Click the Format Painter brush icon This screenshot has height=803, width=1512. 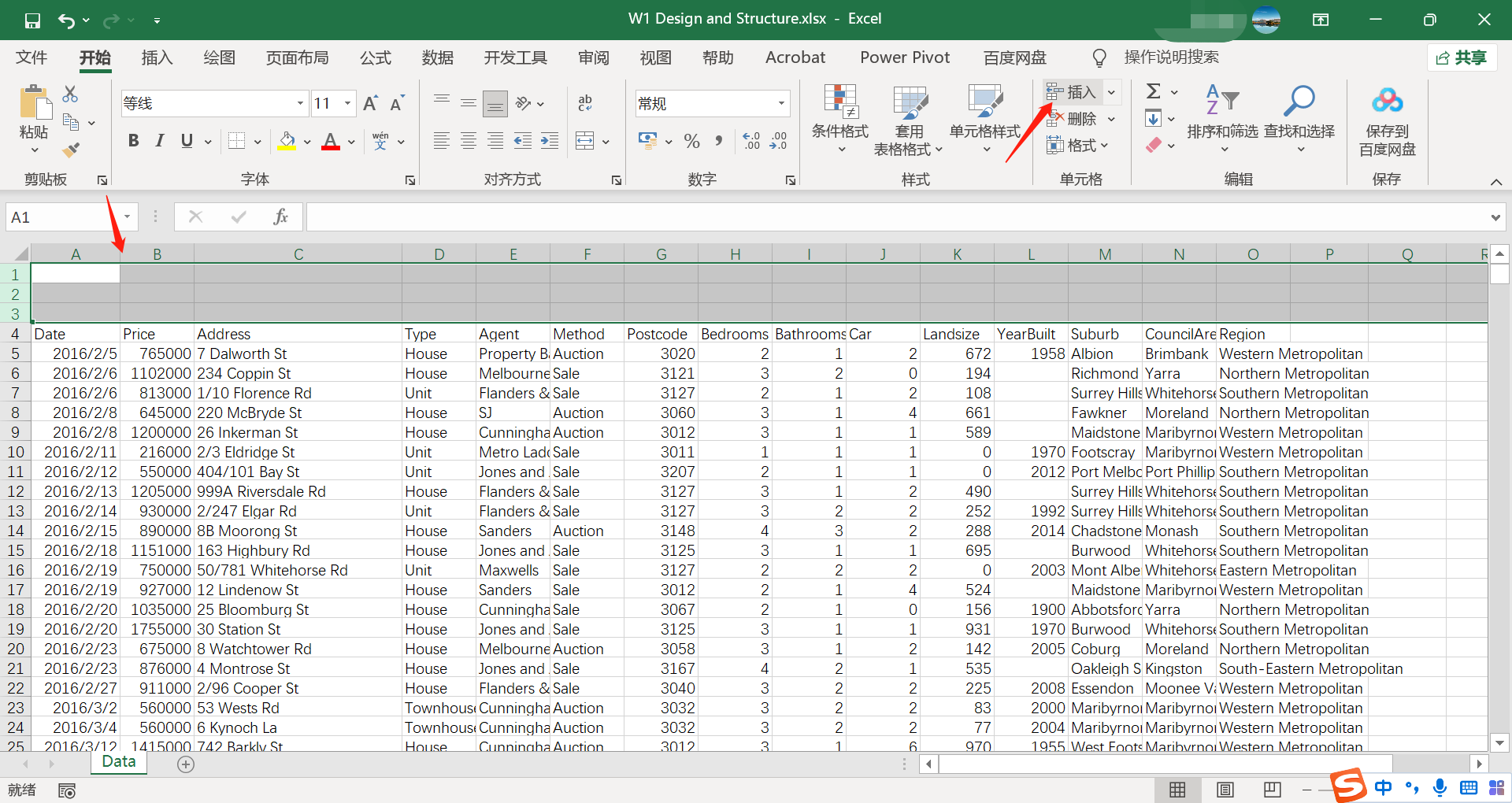[x=71, y=150]
